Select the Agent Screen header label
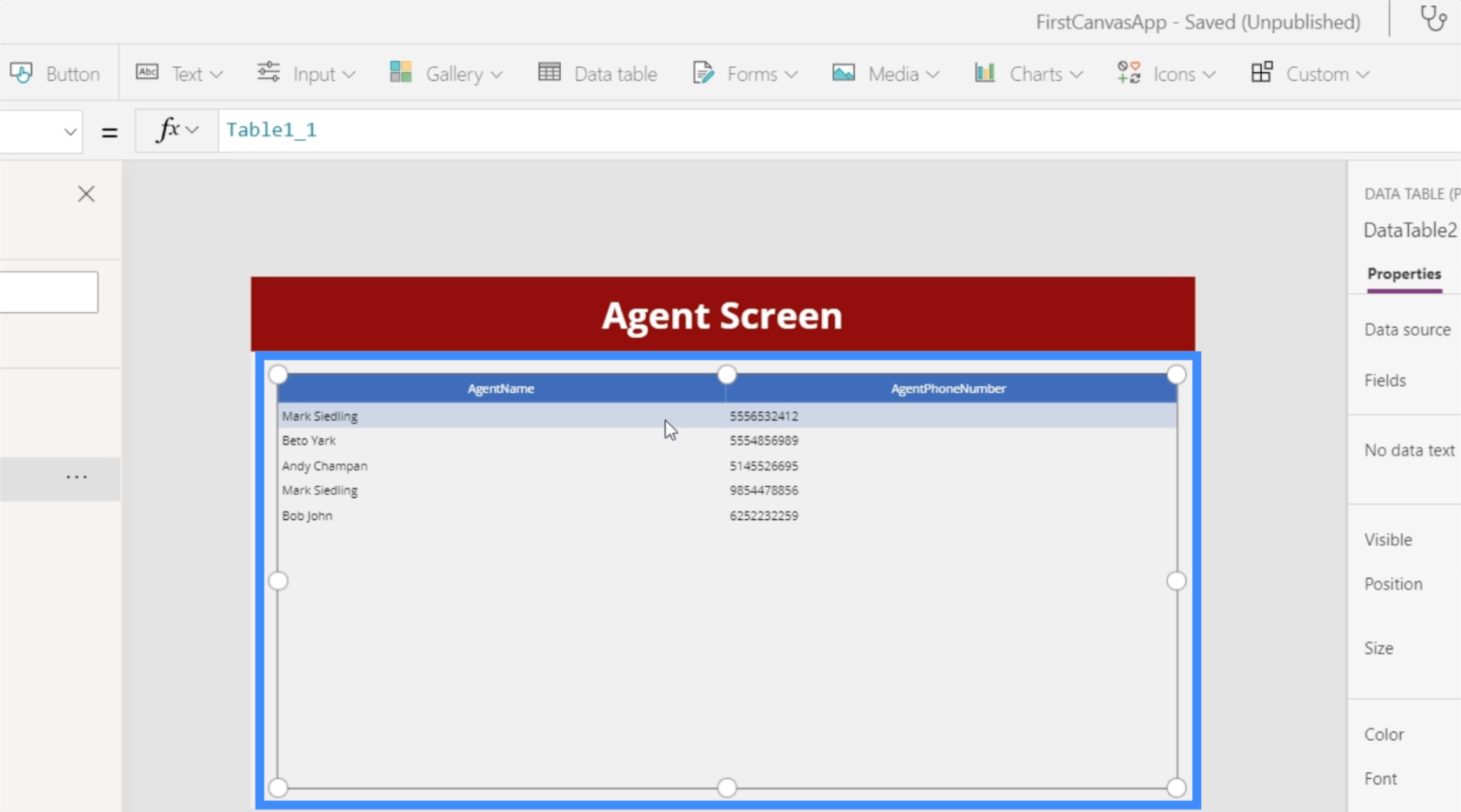 click(x=723, y=315)
